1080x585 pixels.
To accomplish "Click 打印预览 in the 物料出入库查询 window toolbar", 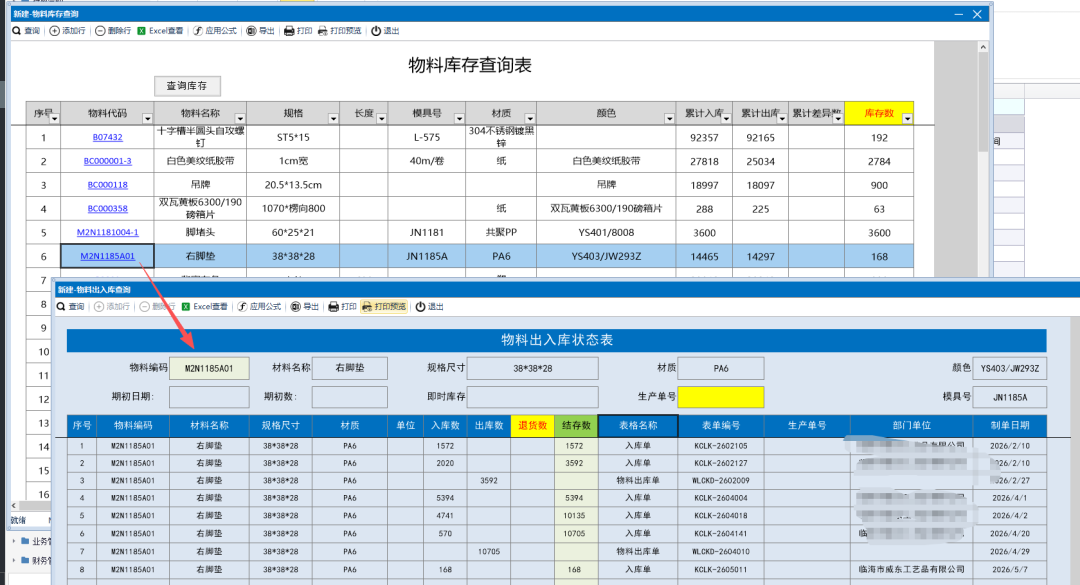I will pos(384,307).
